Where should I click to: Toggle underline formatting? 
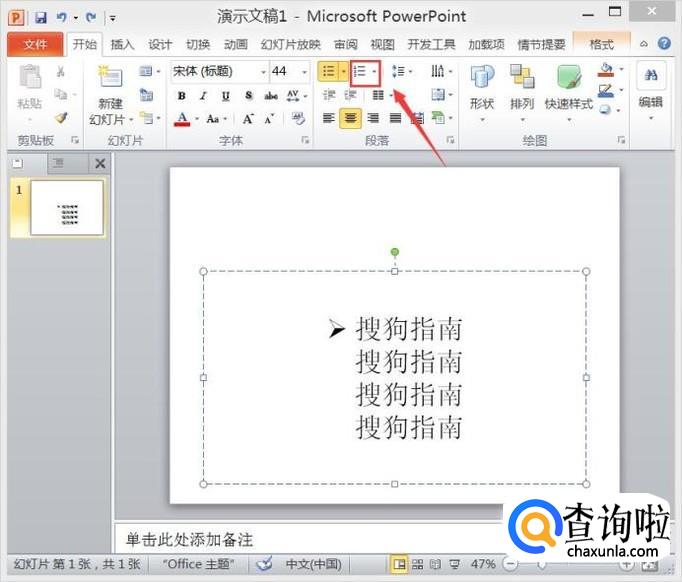225,96
